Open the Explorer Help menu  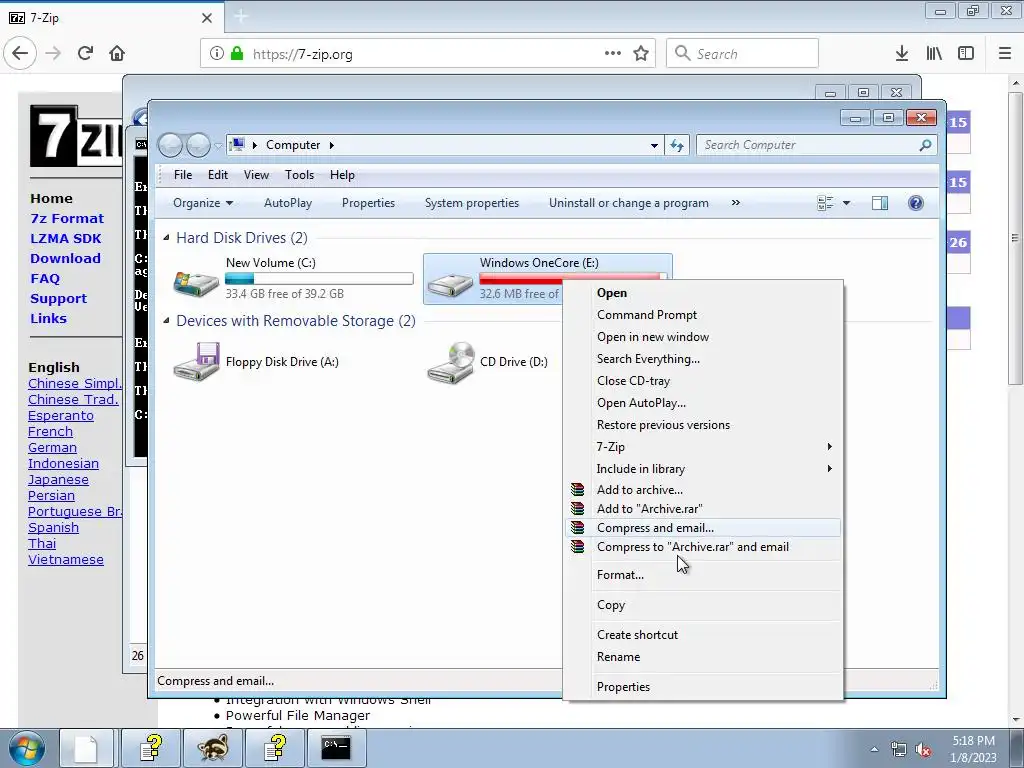[342, 175]
